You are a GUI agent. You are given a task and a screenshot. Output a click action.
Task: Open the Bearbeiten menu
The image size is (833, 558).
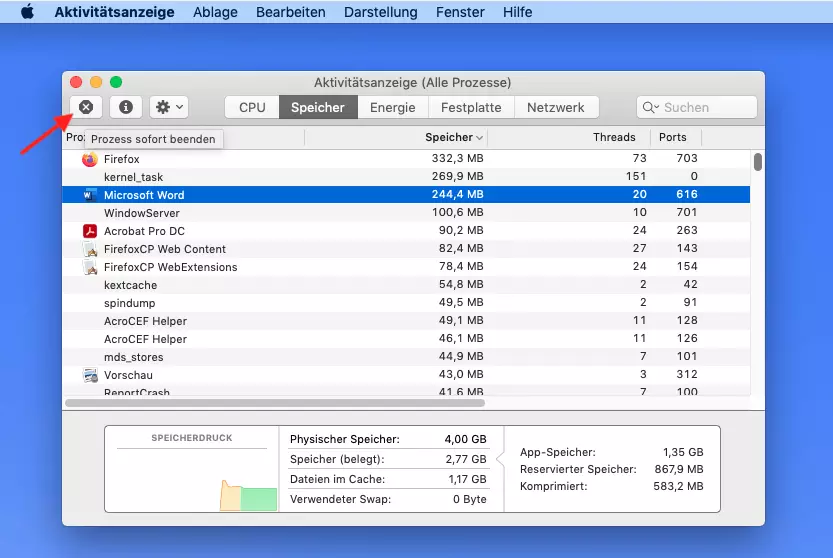(x=291, y=12)
